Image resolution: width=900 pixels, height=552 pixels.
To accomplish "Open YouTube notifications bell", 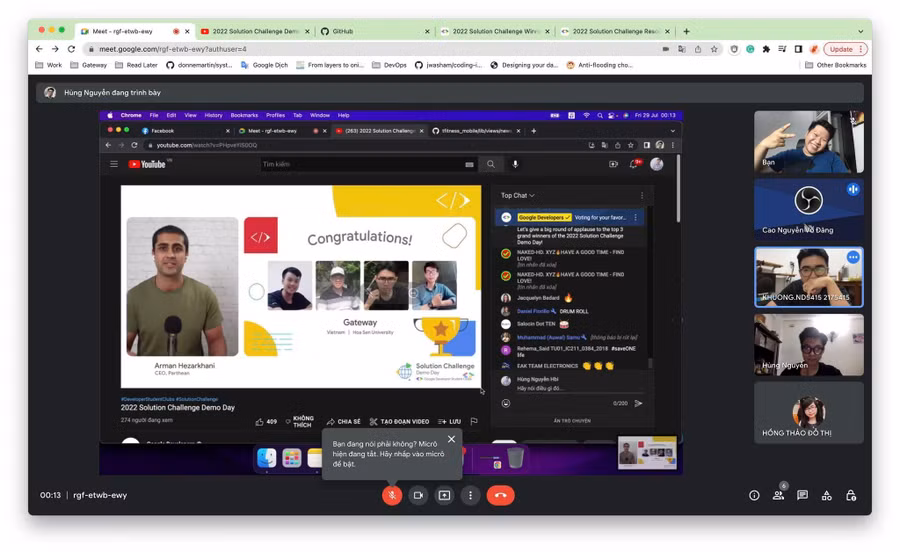I will click(634, 164).
